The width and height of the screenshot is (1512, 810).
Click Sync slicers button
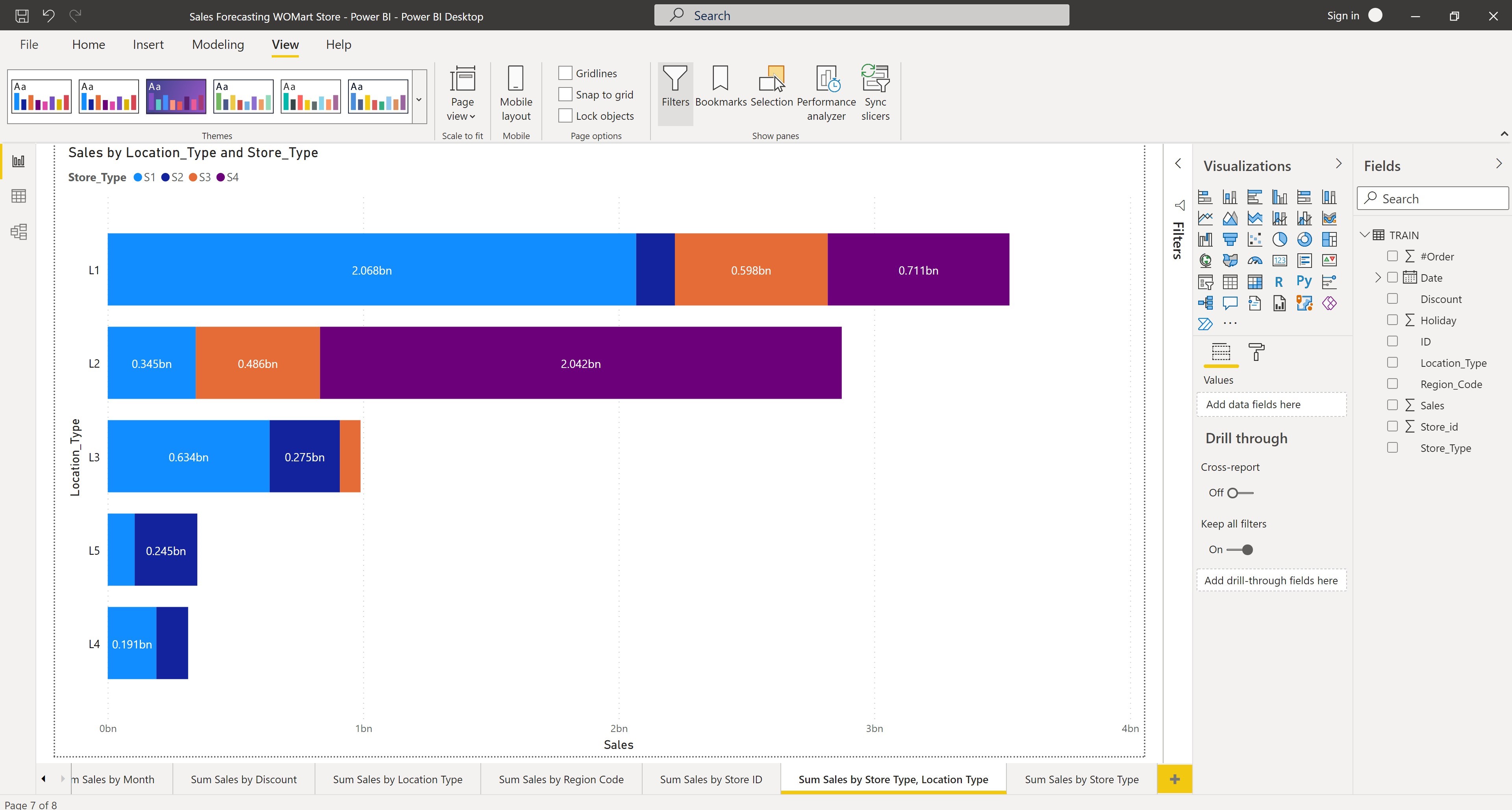point(875,92)
